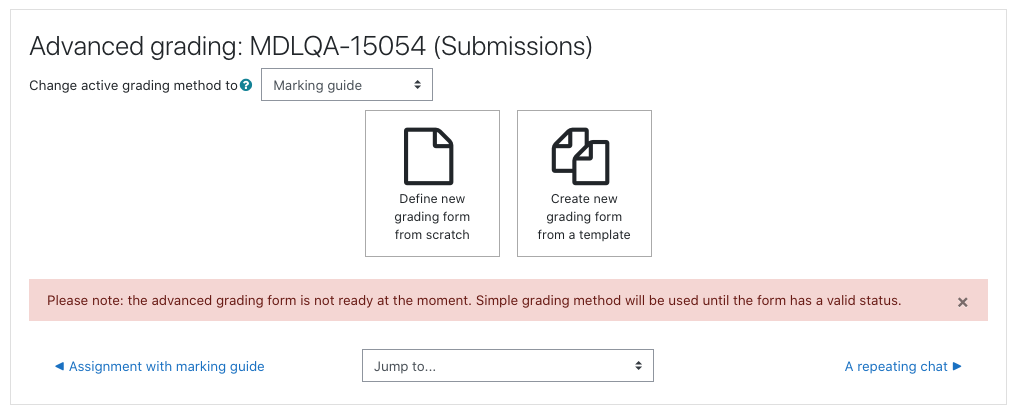The image size is (1015, 410).
Task: Navigate to A repeating chat activity
Action: click(x=896, y=367)
